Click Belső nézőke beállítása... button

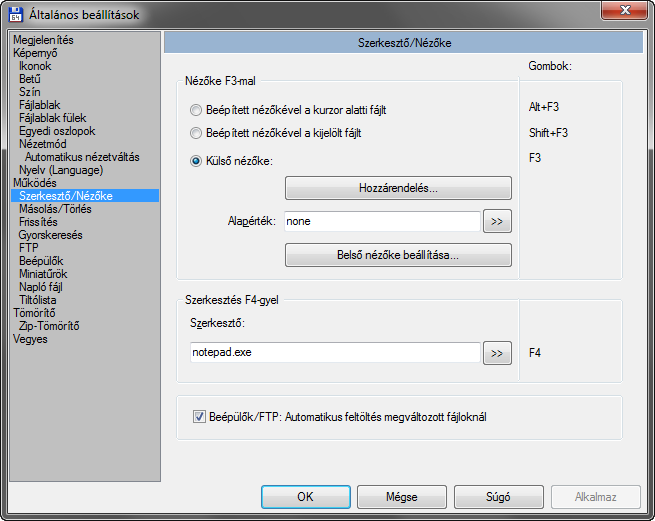click(x=398, y=255)
